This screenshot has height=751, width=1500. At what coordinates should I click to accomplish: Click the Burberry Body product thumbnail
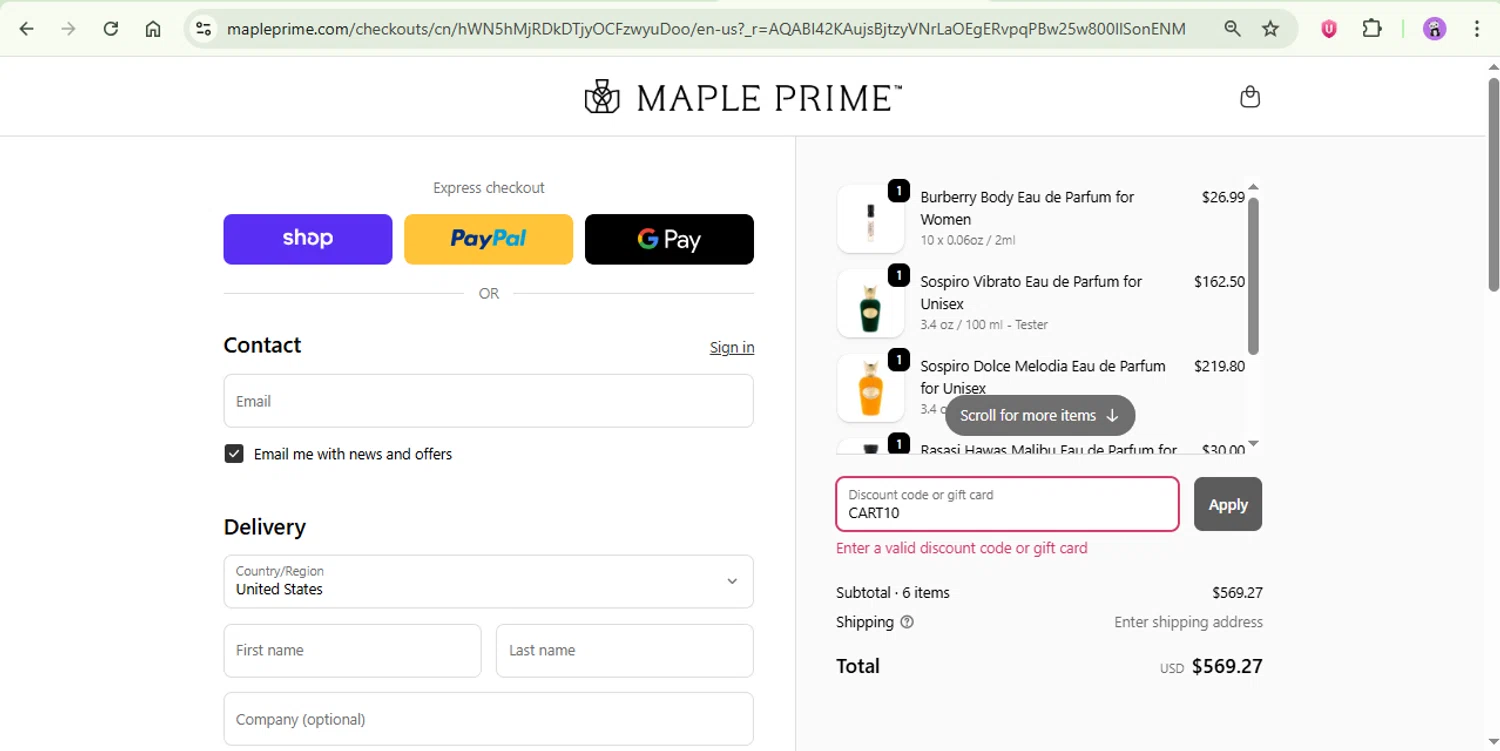pyautogui.click(x=871, y=219)
